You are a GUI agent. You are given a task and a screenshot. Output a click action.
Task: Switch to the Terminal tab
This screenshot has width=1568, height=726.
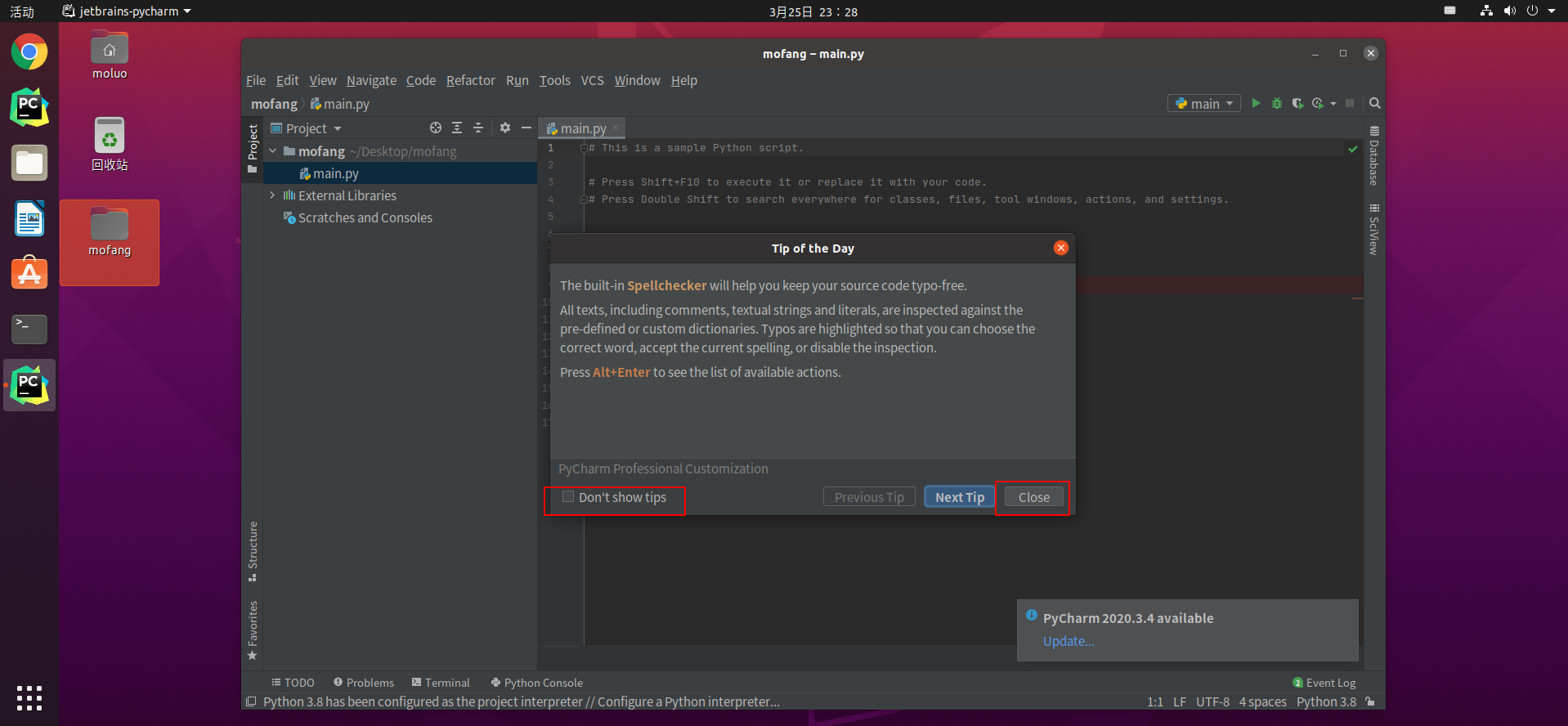click(x=441, y=683)
